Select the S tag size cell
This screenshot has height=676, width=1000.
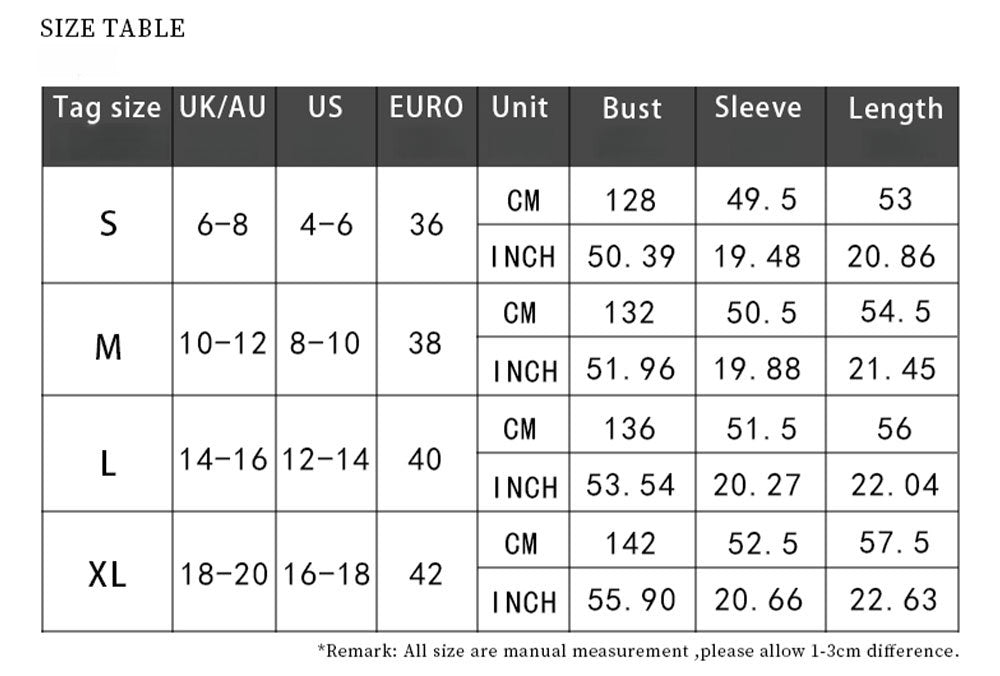coord(108,224)
